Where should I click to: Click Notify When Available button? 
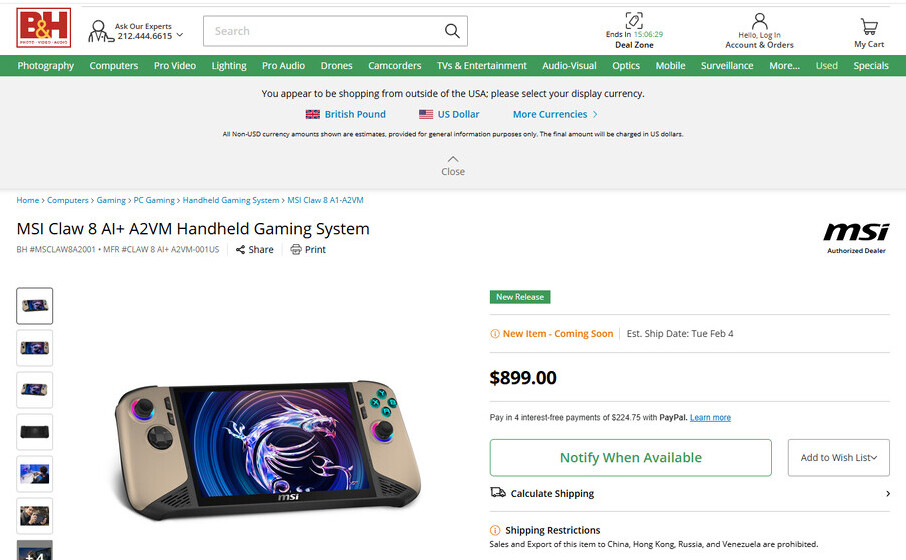pos(630,458)
